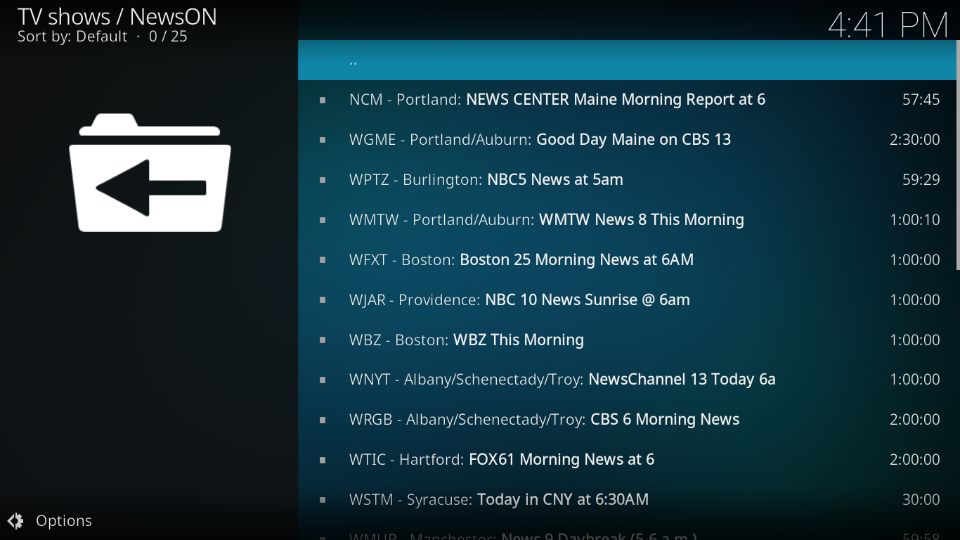
Task: Click the 59:29 duration value
Action: (x=921, y=179)
